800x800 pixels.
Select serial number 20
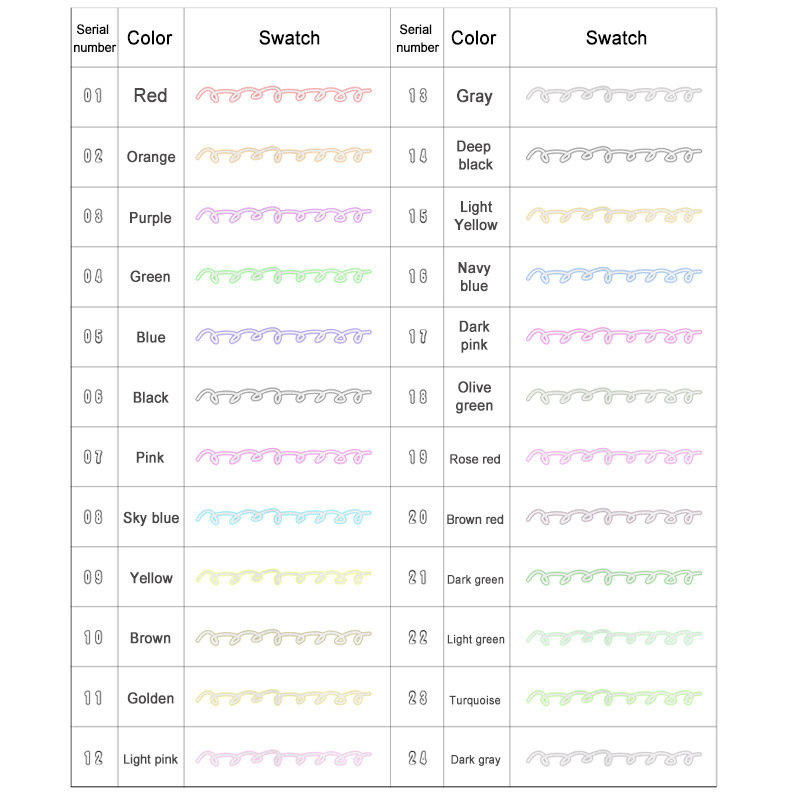coord(418,518)
